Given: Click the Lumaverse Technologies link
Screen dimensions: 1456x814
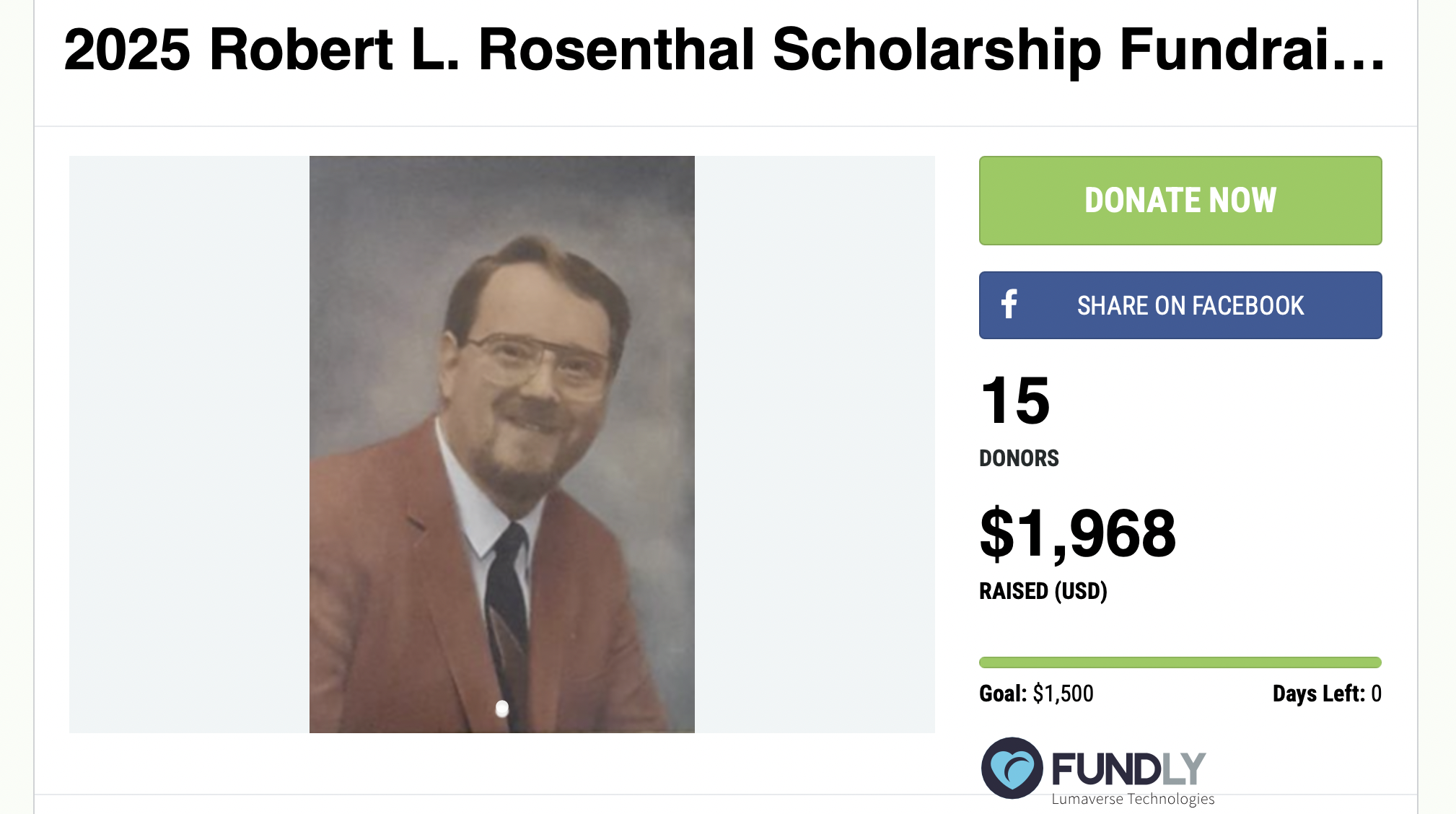Looking at the screenshot, I should pos(1133,799).
